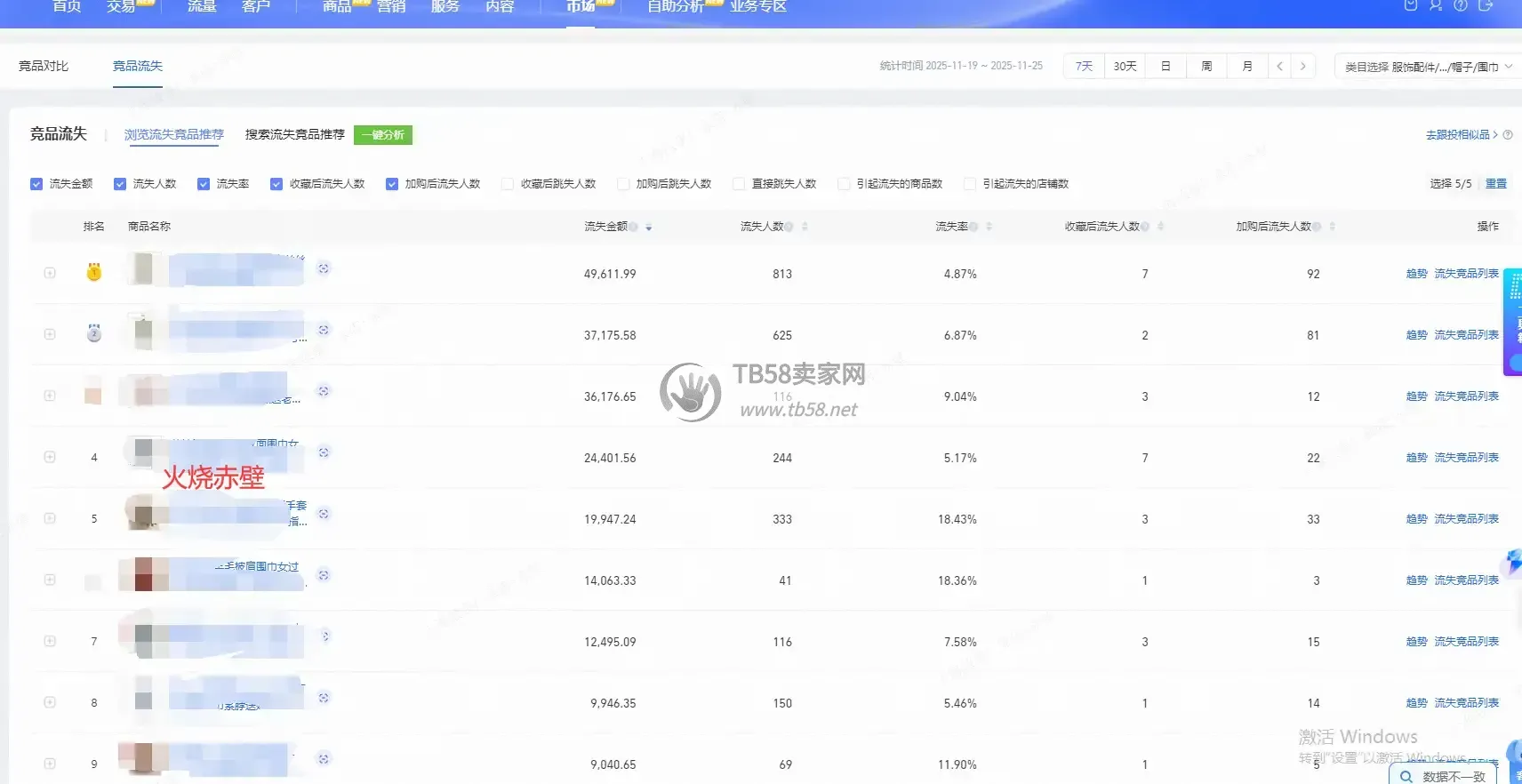The image size is (1522, 784).
Task: Sort by 流失人数 column arrows
Action: point(805,227)
